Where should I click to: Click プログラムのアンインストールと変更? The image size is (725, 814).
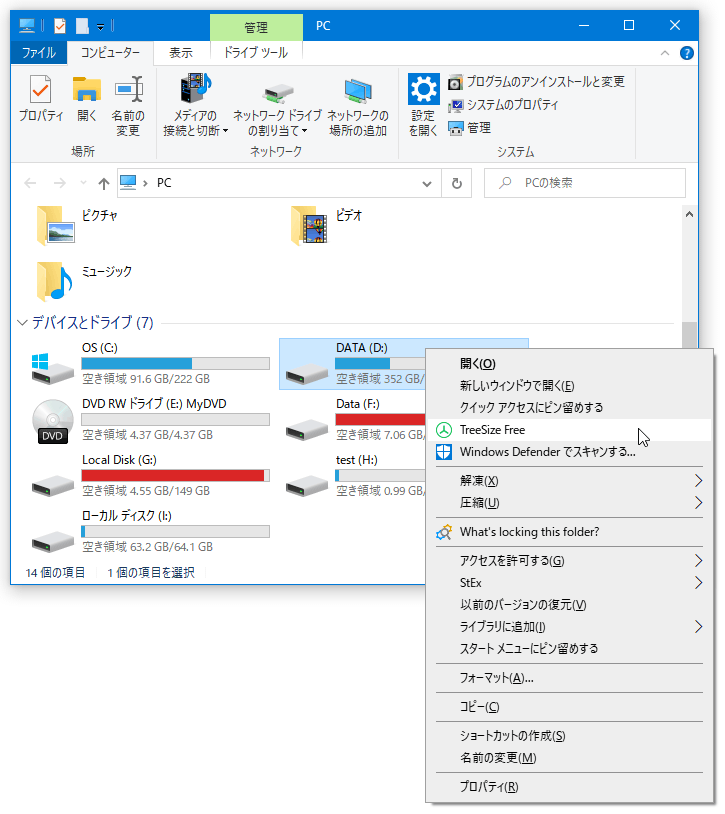(537, 82)
